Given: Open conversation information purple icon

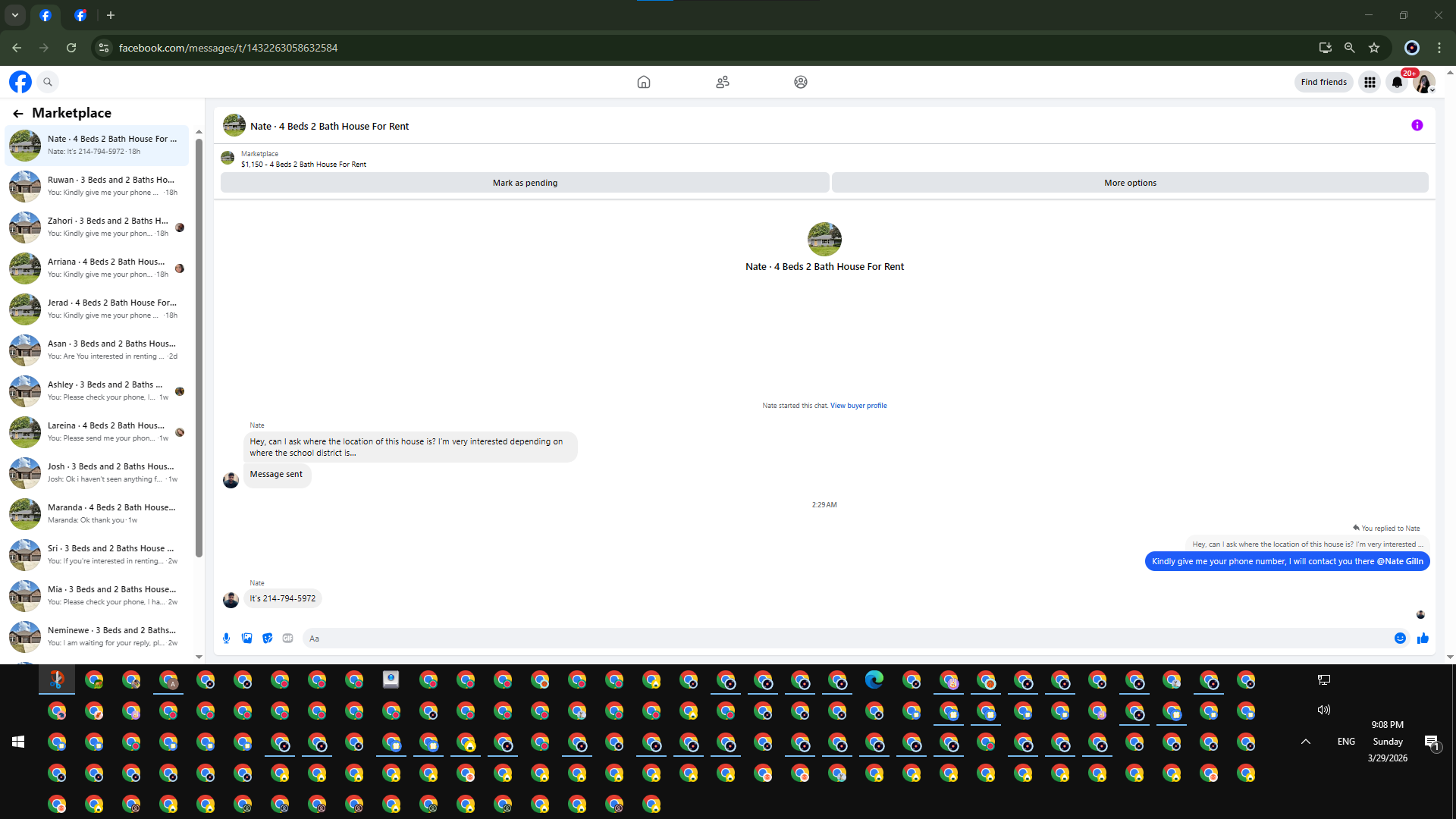Looking at the screenshot, I should point(1417,126).
